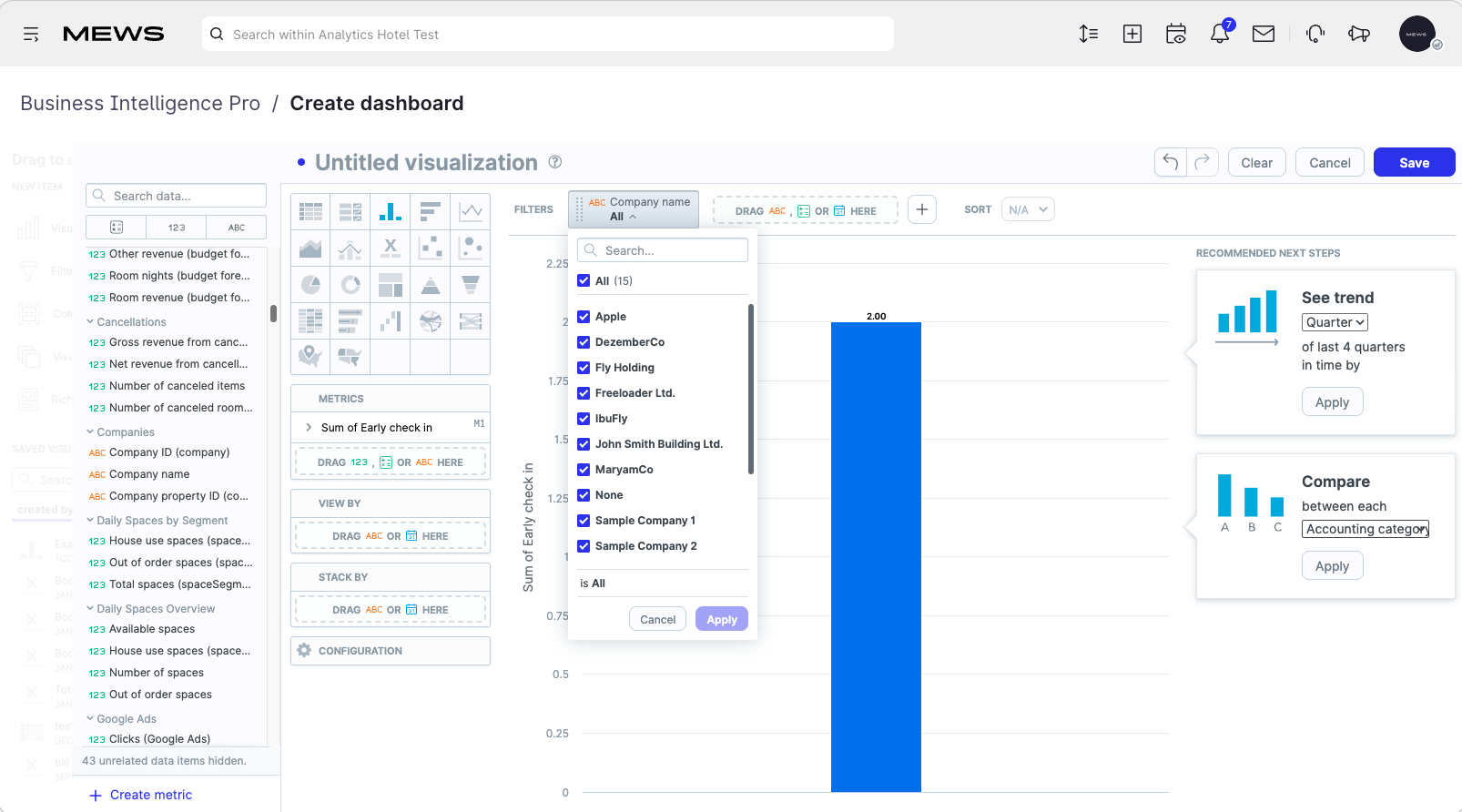Screen dimensions: 1462x812
Task: Select the pyramid chart type
Action: tap(431, 284)
